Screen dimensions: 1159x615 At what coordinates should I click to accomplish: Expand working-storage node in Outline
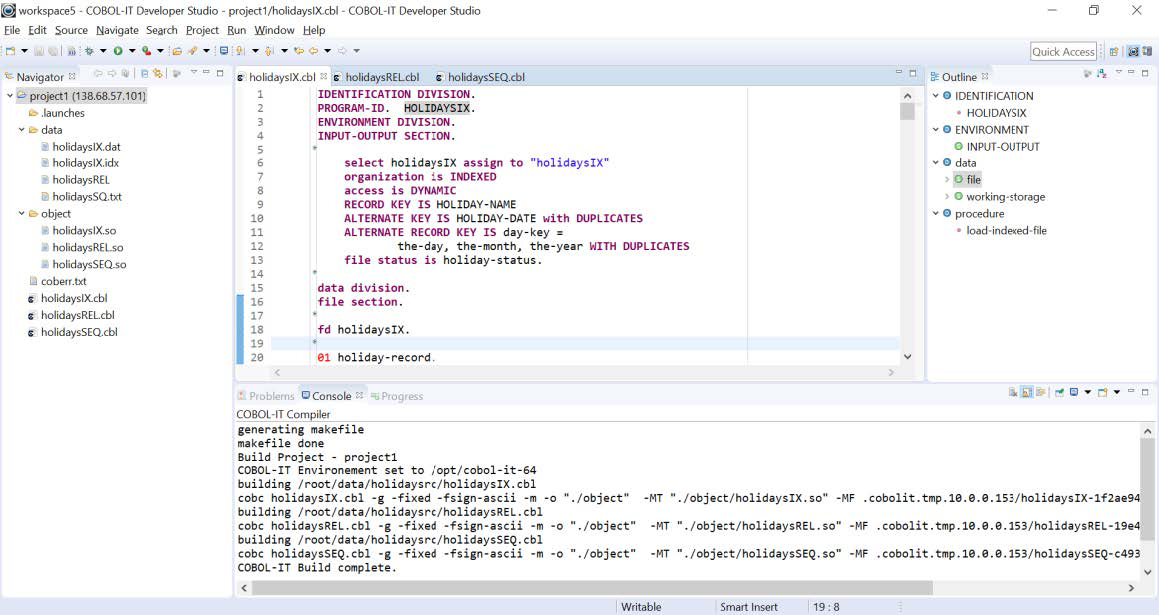(x=947, y=197)
